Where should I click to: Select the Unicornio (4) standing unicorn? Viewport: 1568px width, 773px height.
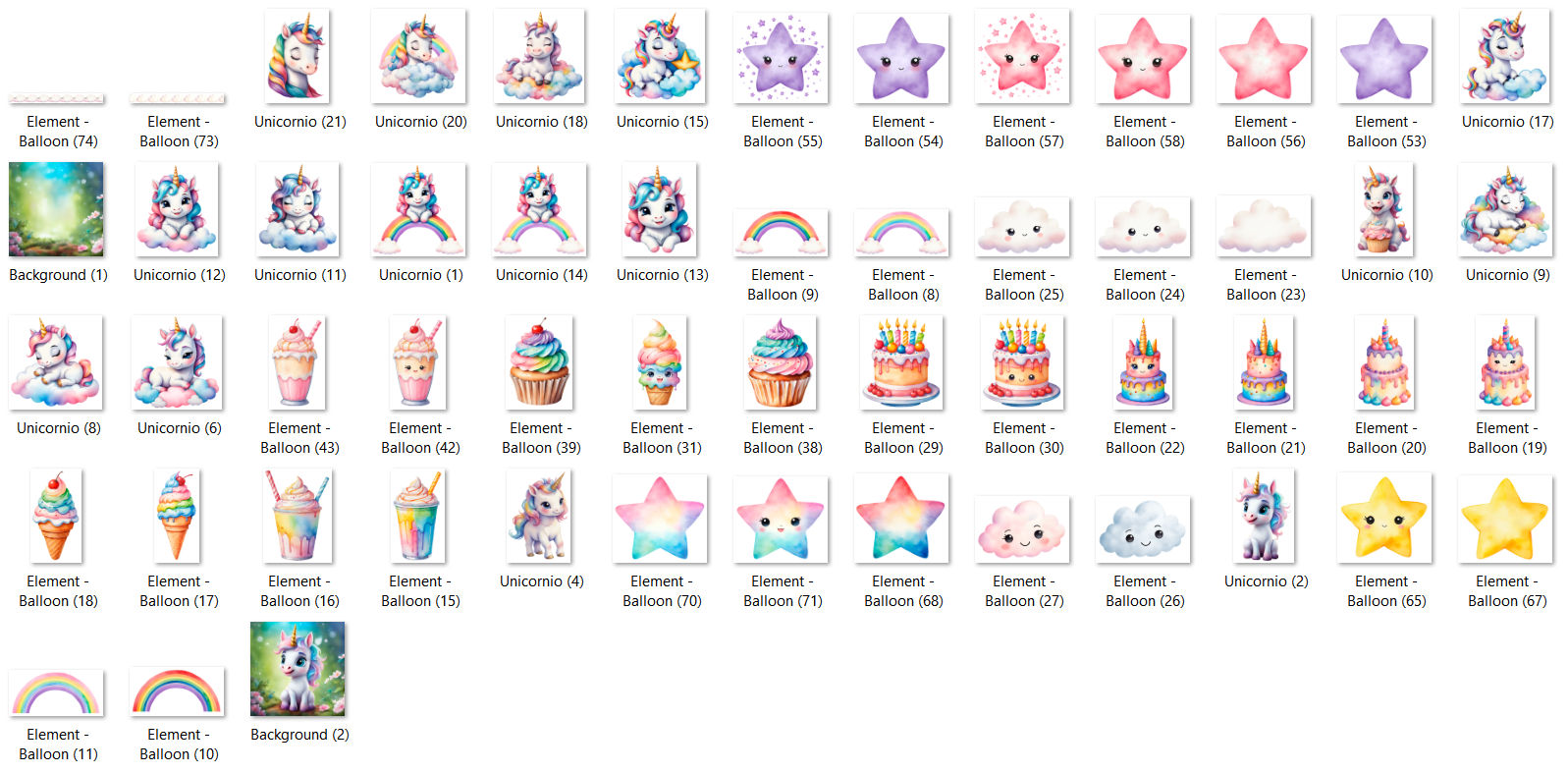coord(539,516)
